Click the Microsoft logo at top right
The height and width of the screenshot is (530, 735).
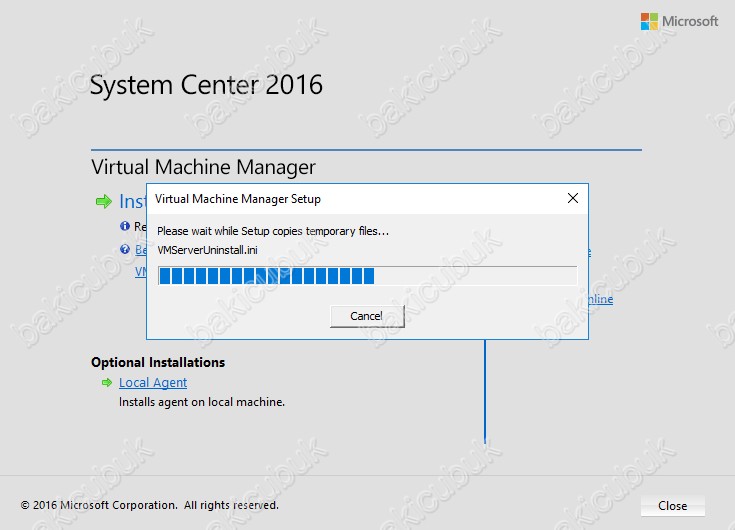coord(679,21)
